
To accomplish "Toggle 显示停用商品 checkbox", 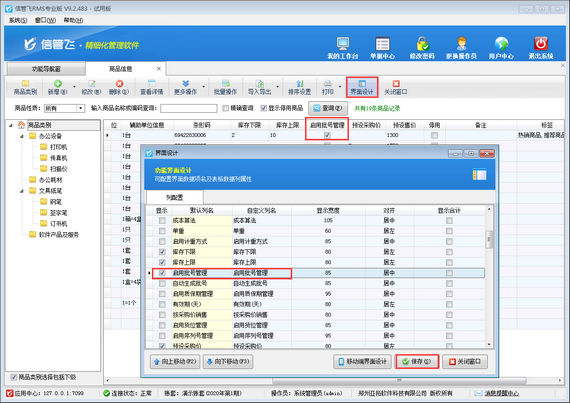I will coord(264,108).
